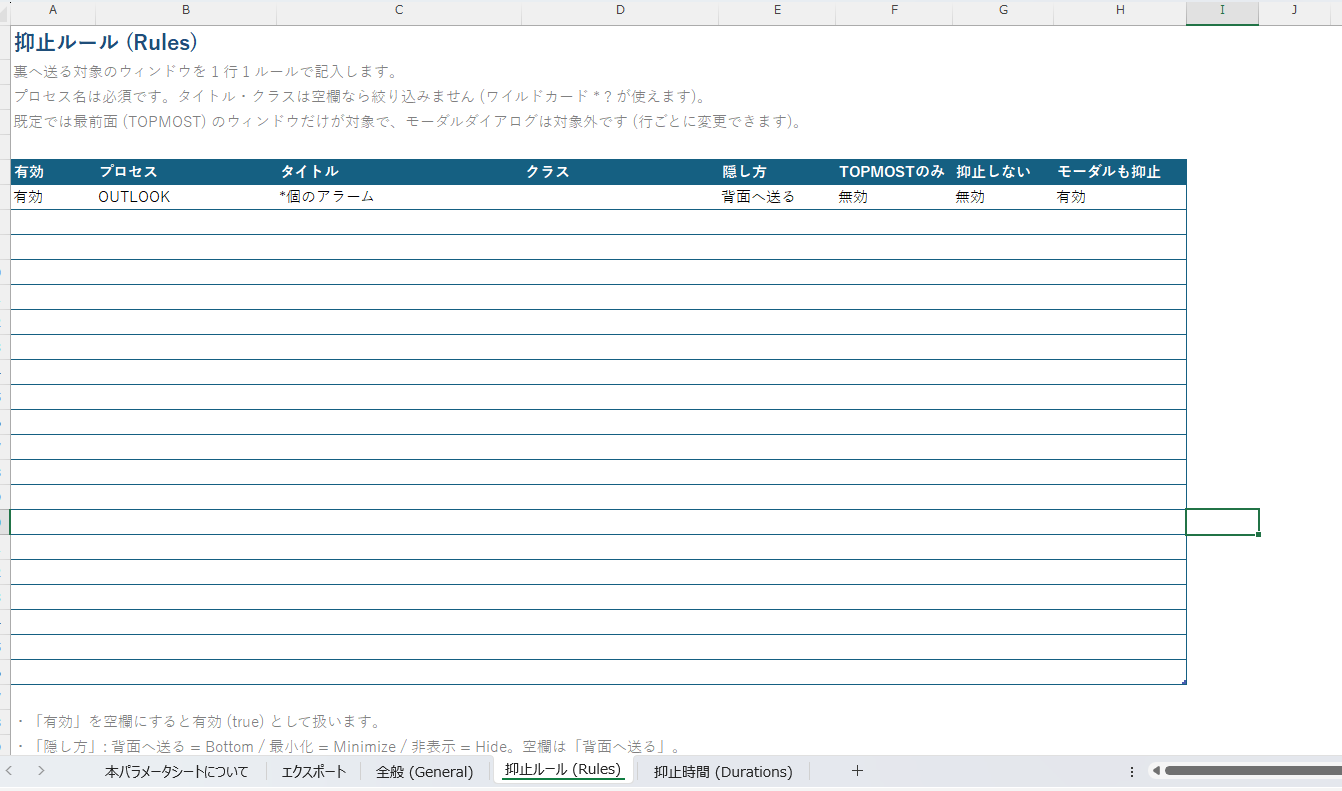Select the 無効 cell under 抑止しない
The width and height of the screenshot is (1342, 791).
pyautogui.click(x=1003, y=197)
